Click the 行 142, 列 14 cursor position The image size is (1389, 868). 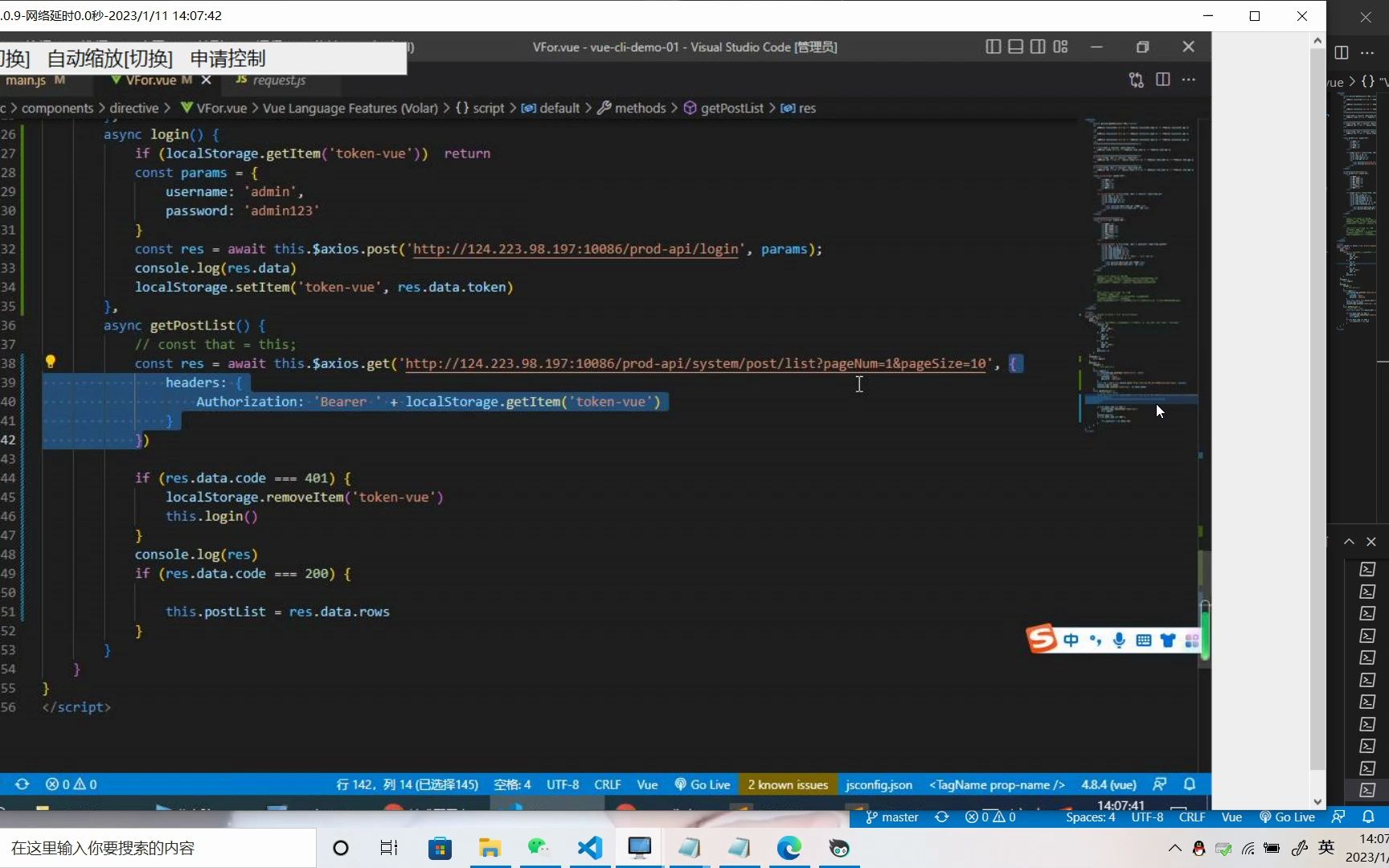click(407, 784)
